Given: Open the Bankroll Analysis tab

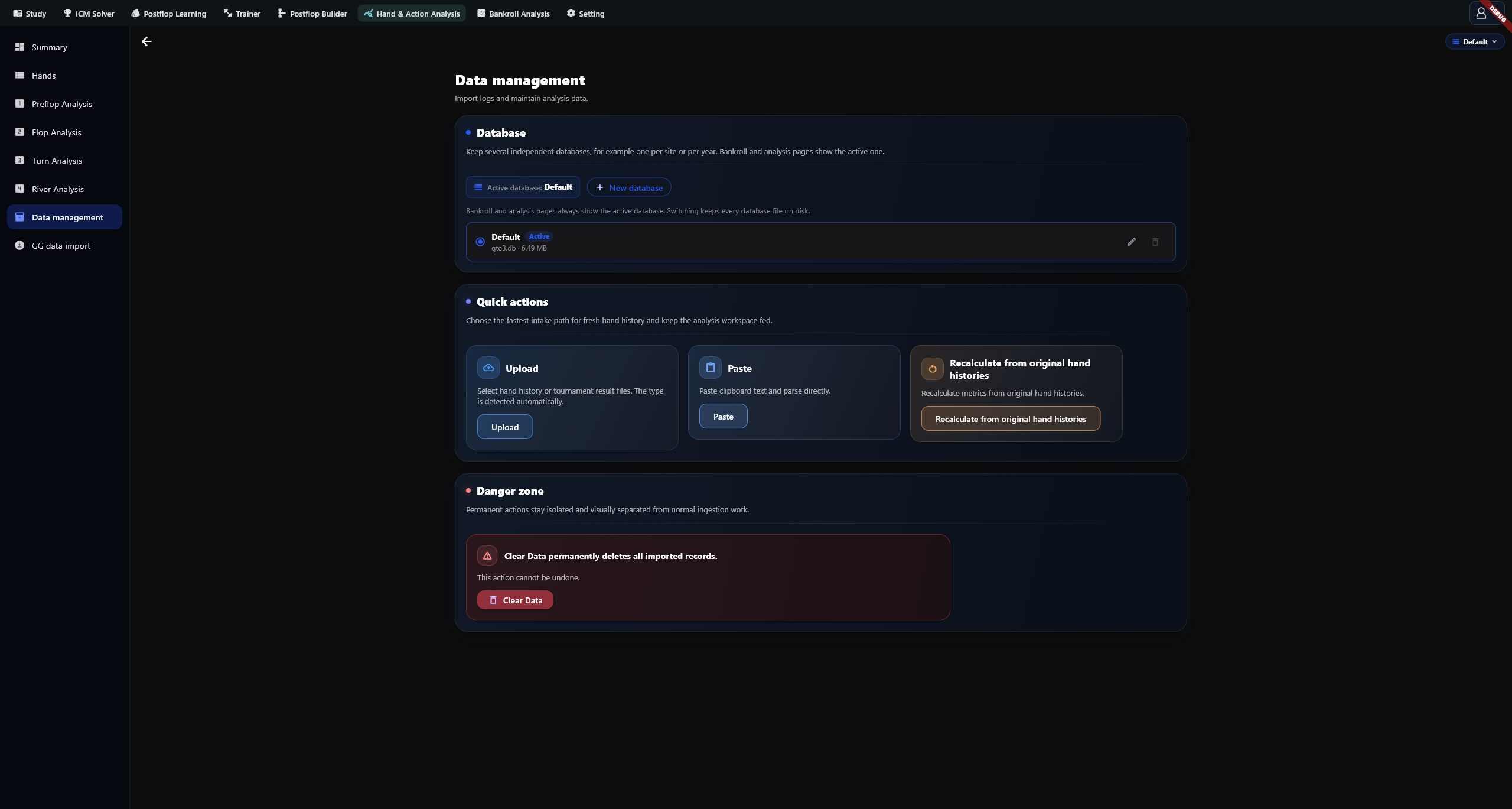Looking at the screenshot, I should click(x=513, y=13).
